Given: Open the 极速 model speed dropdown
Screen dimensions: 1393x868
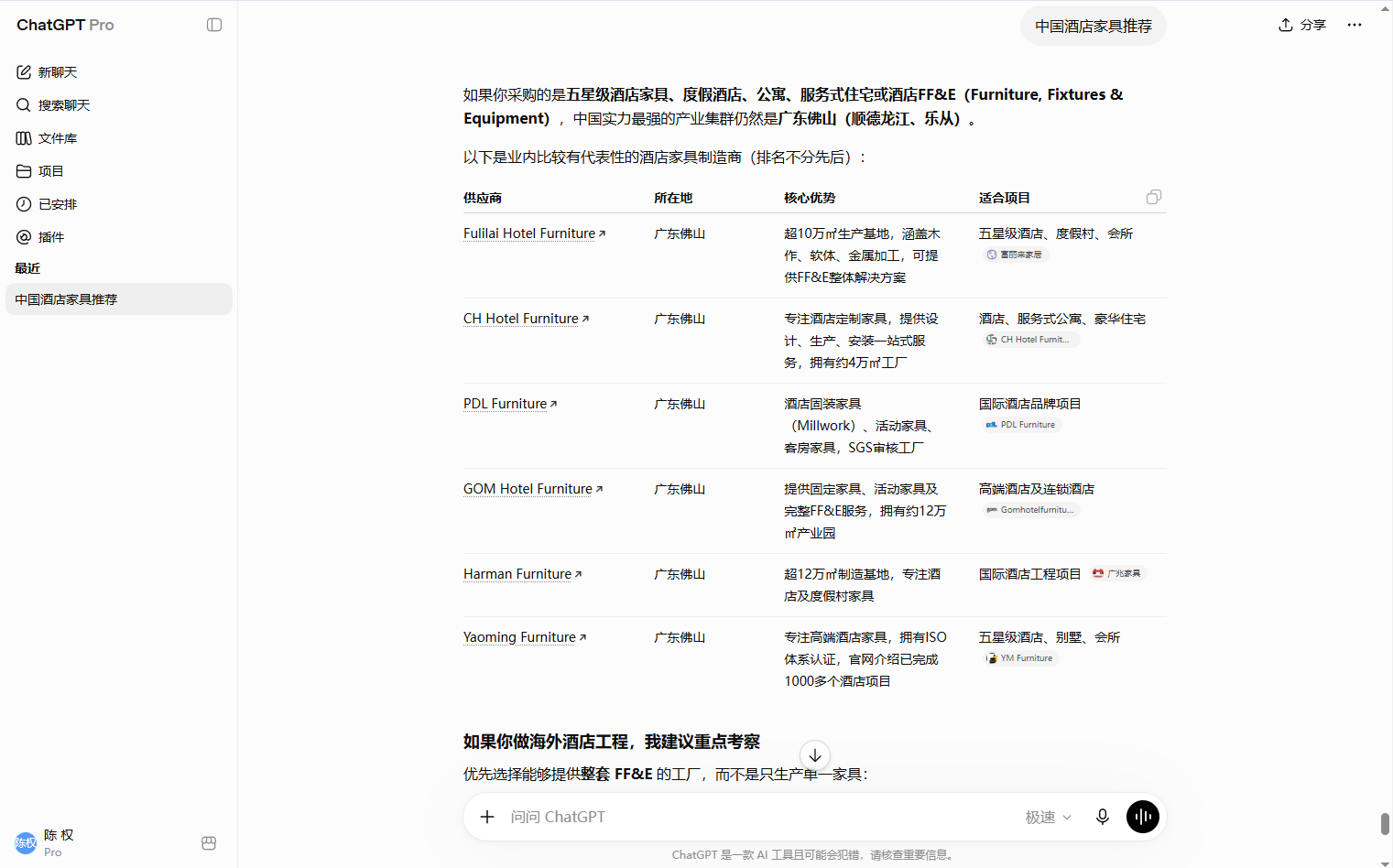Looking at the screenshot, I should (x=1048, y=817).
